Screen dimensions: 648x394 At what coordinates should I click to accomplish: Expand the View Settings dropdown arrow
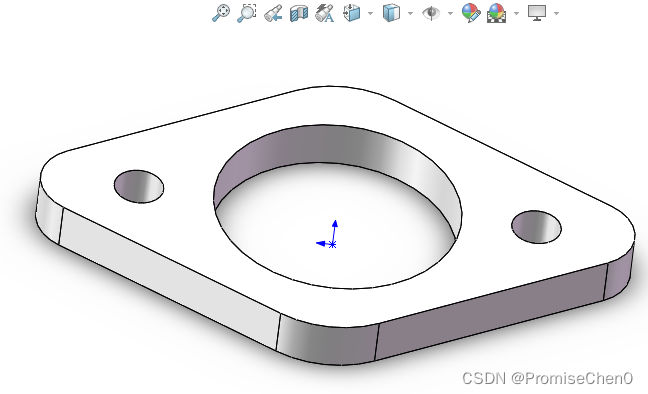point(556,13)
